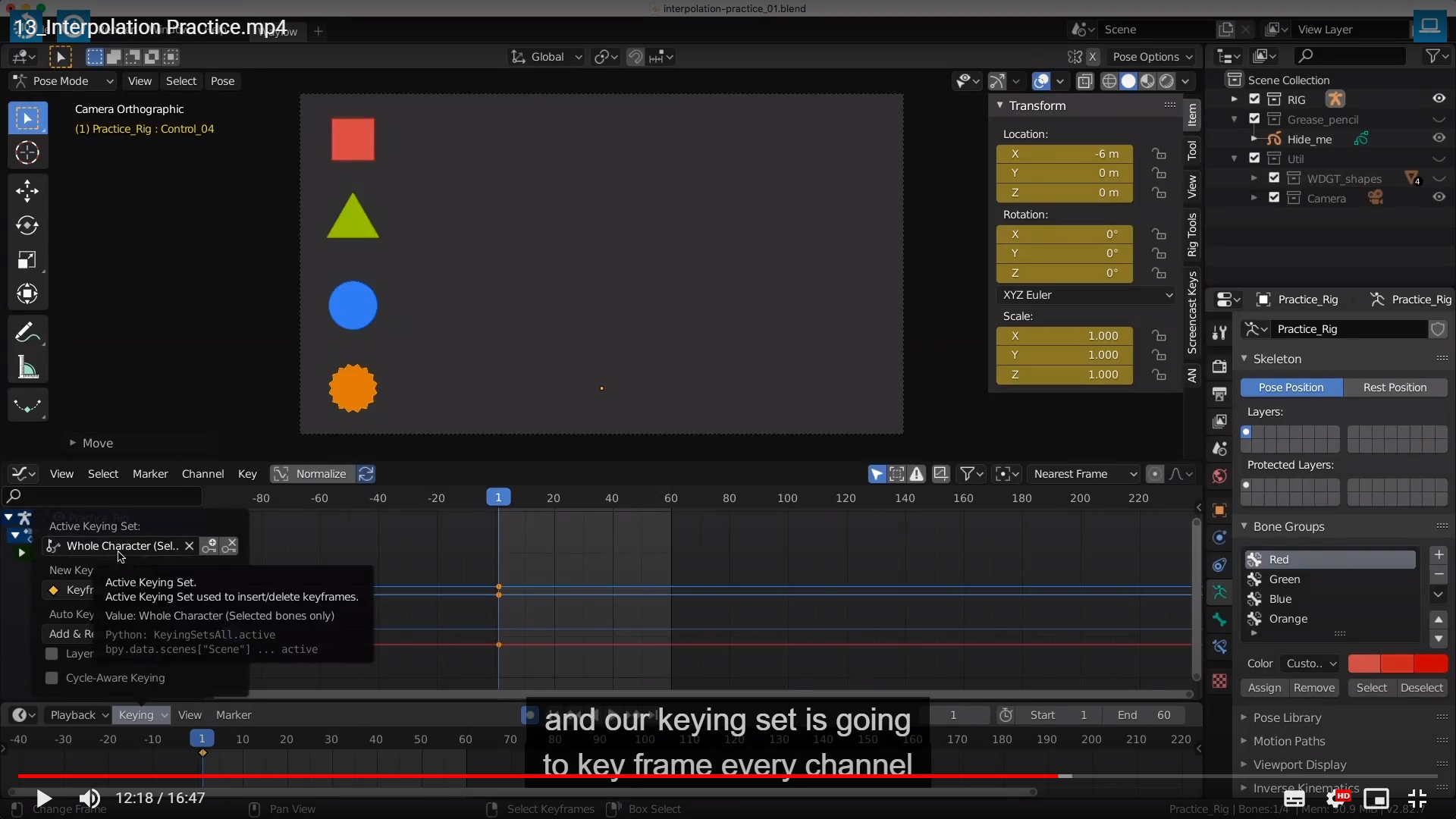Click the video player play button
The image size is (1456, 819).
click(x=43, y=798)
